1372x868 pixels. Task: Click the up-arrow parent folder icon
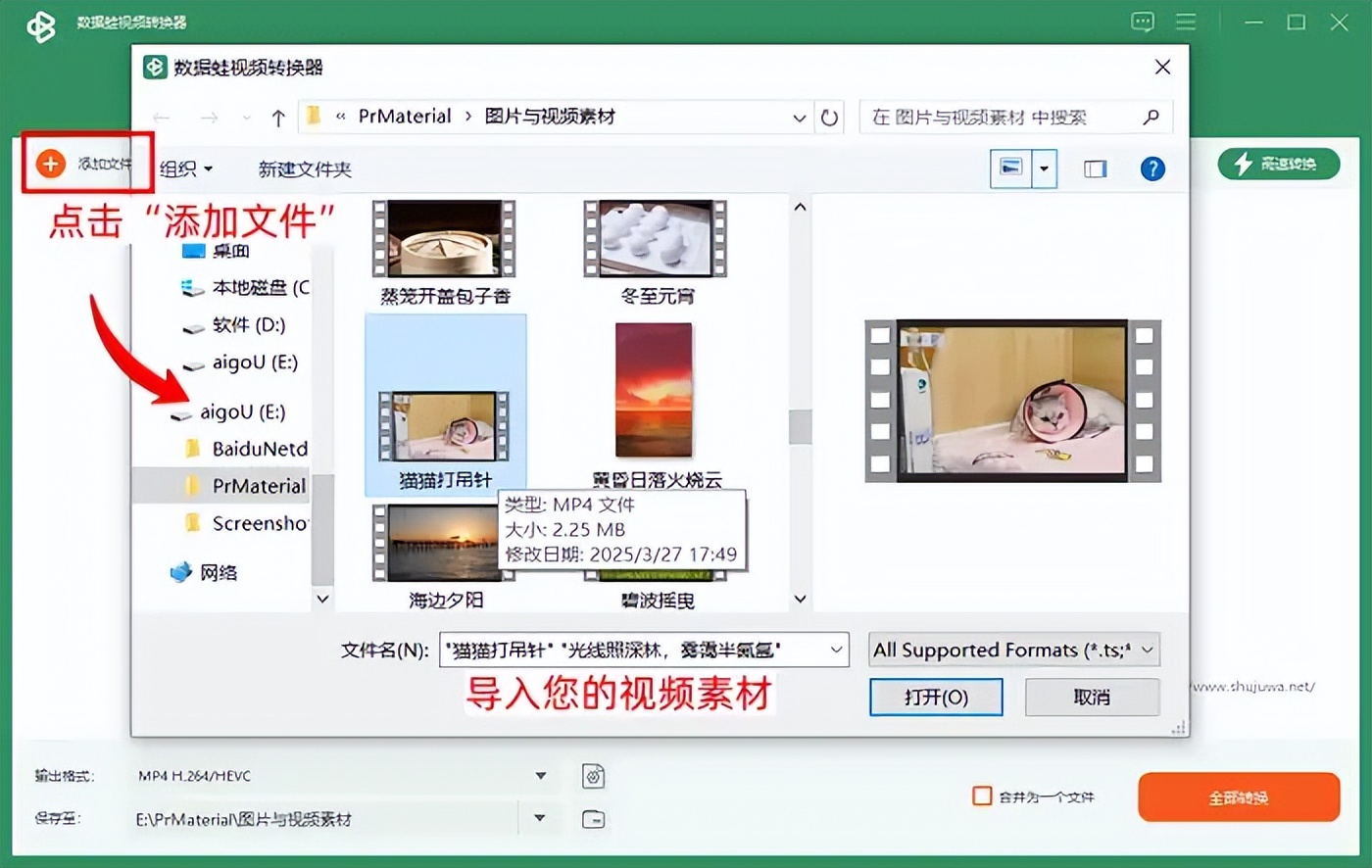pyautogui.click(x=278, y=119)
